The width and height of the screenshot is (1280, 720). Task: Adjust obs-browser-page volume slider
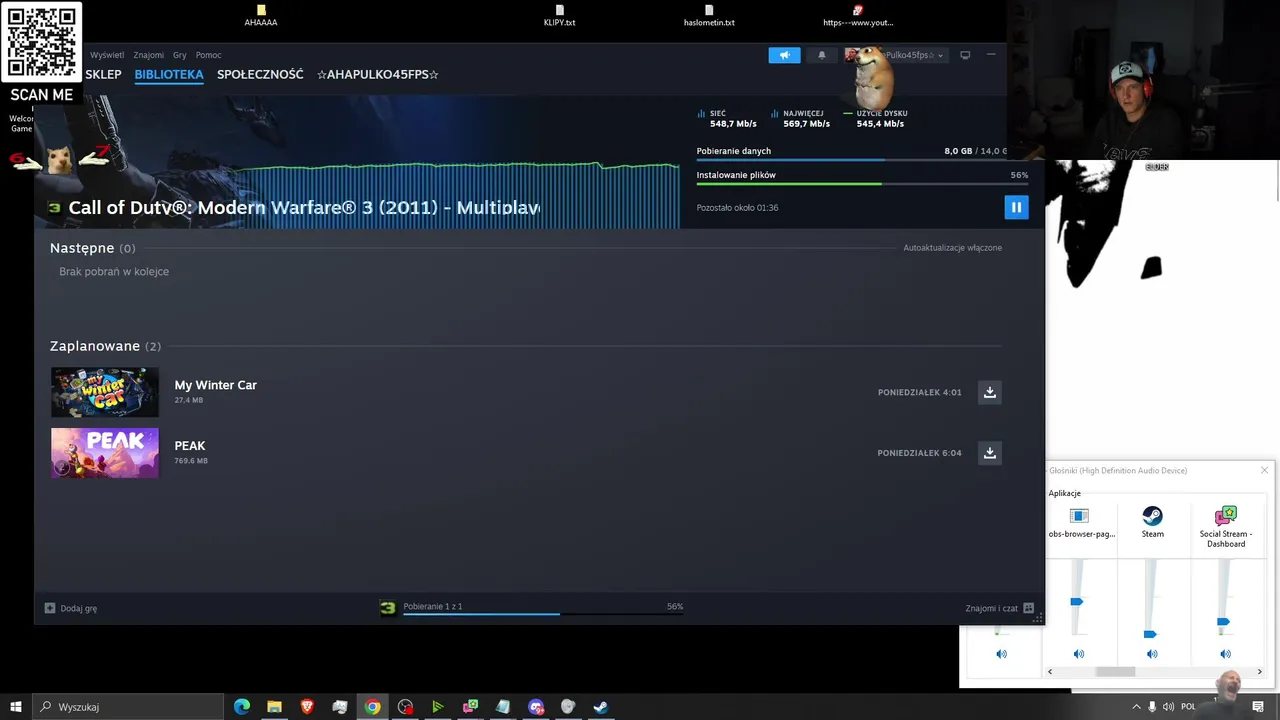coord(1077,601)
